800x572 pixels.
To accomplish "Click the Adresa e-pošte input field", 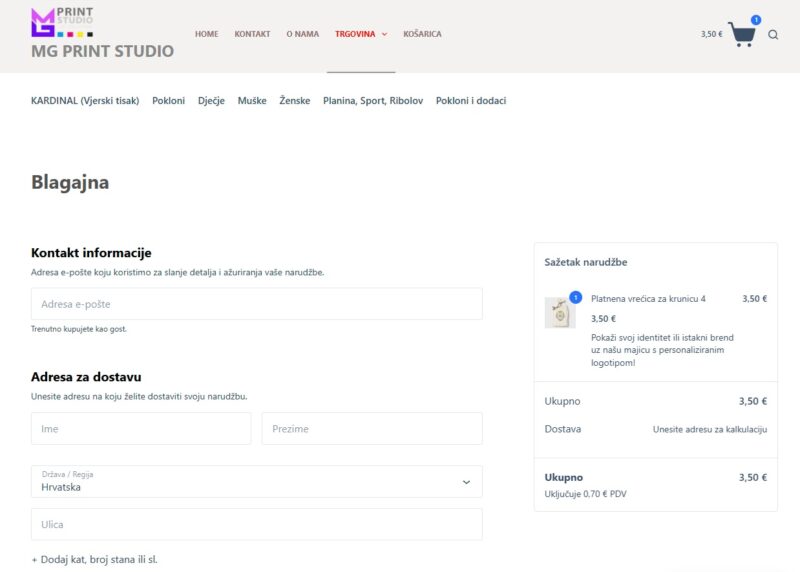I will pos(256,304).
